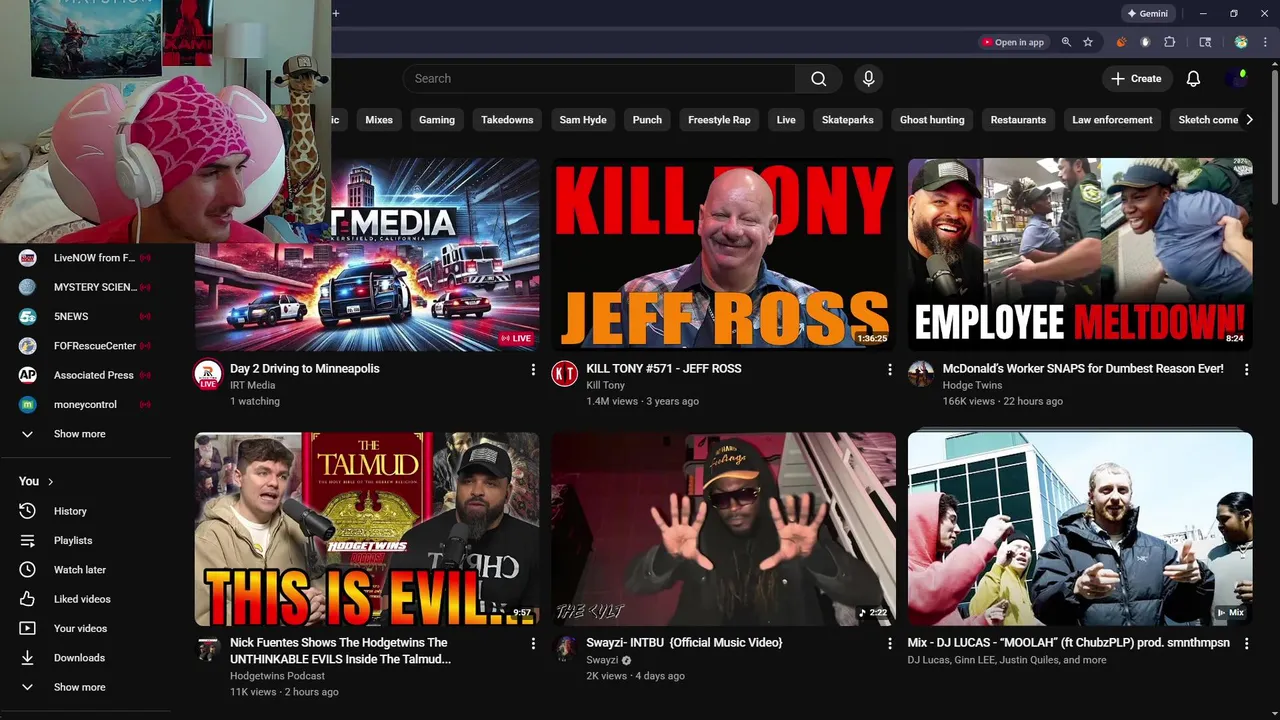Open moneycontrol subscription channel

point(86,404)
